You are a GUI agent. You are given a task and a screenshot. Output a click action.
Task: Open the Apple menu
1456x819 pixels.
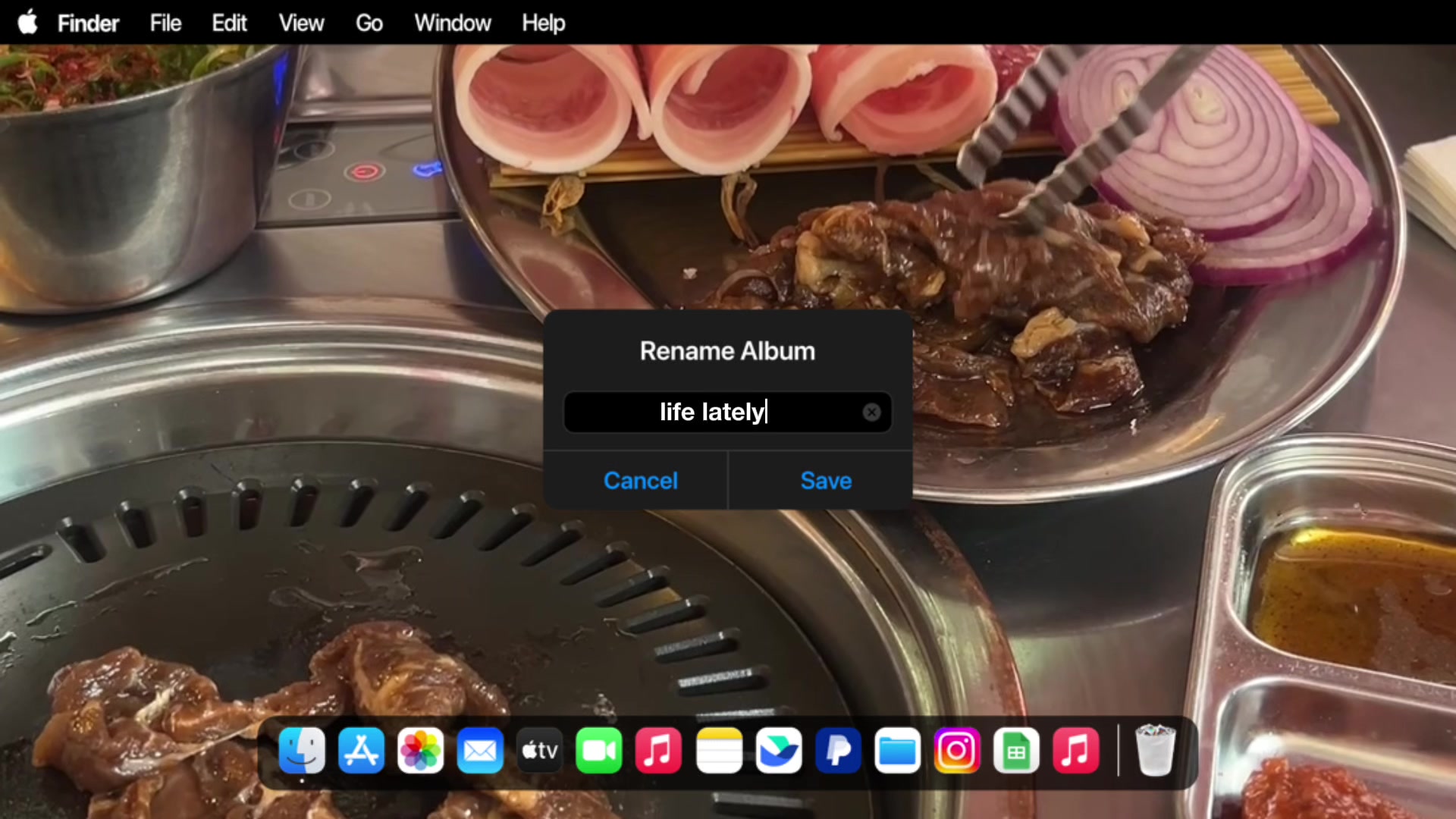pyautogui.click(x=28, y=22)
